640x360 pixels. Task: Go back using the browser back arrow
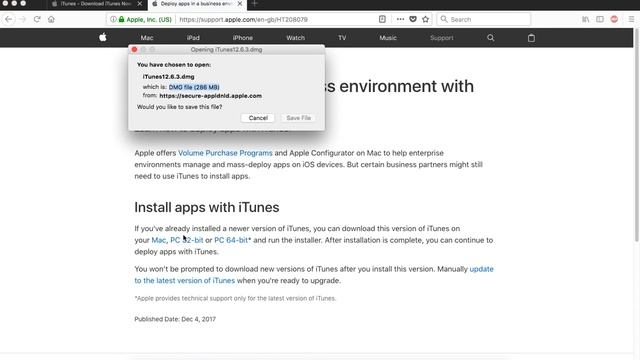pyautogui.click(x=9, y=19)
